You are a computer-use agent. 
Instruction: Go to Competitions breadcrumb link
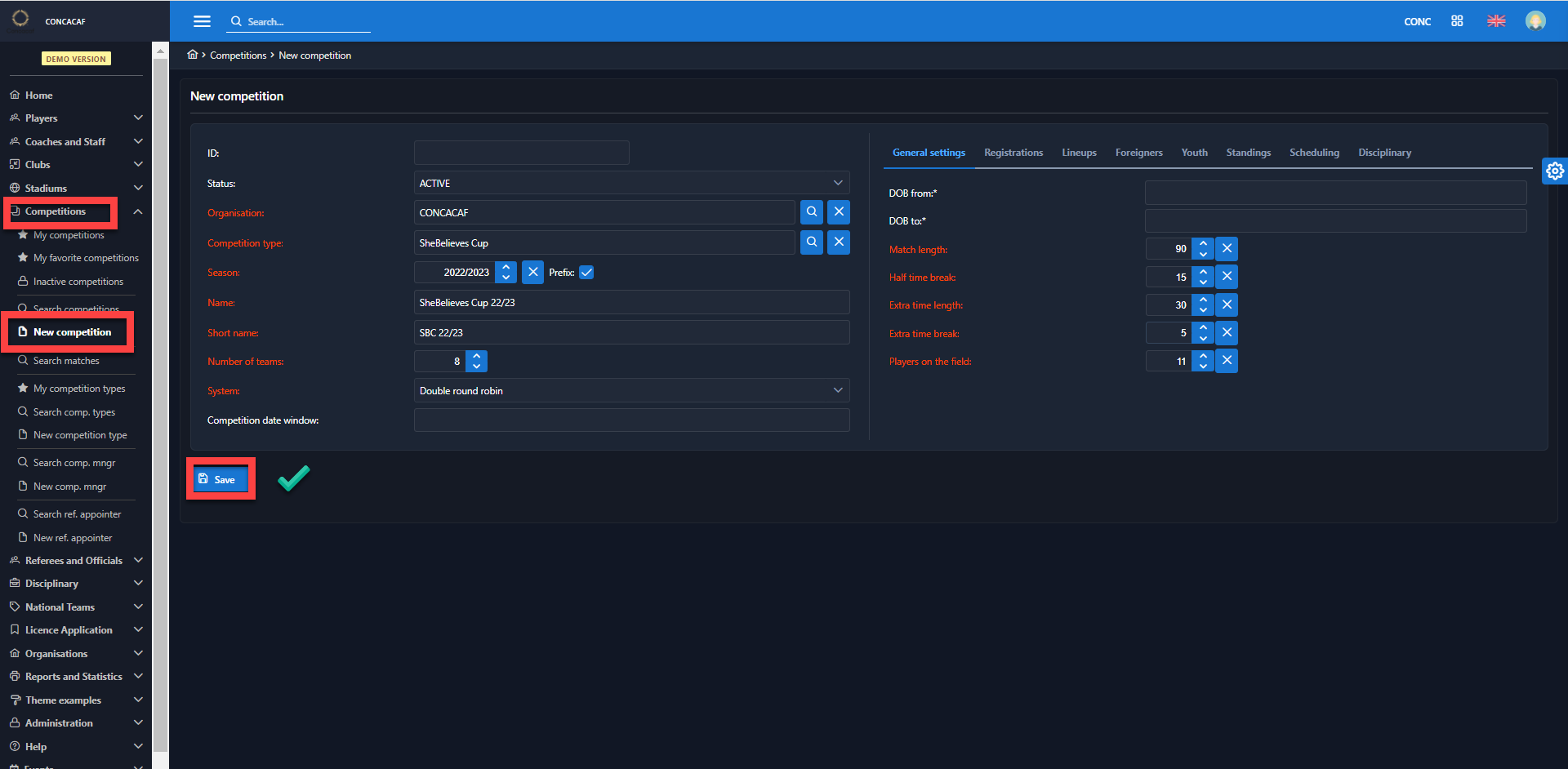point(238,56)
